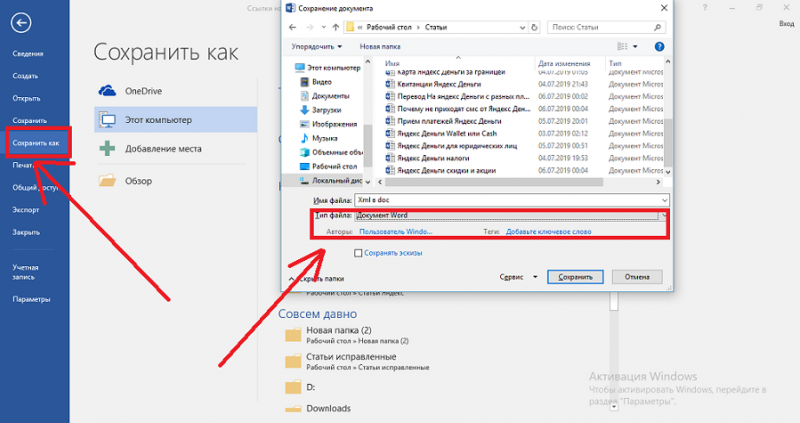The width and height of the screenshot is (800, 423).
Task: Click Word icon of Квитанции Яндекс Деньги file
Action: pyautogui.click(x=390, y=84)
